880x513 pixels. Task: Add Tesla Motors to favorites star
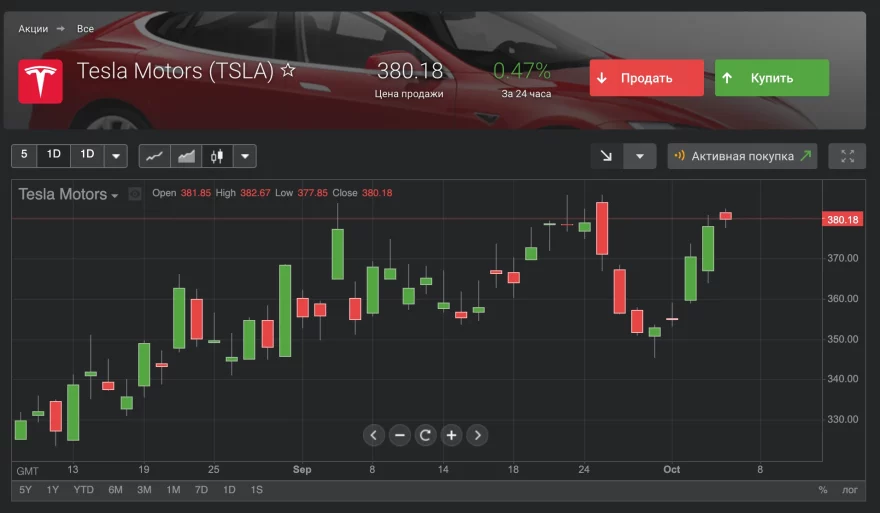288,70
